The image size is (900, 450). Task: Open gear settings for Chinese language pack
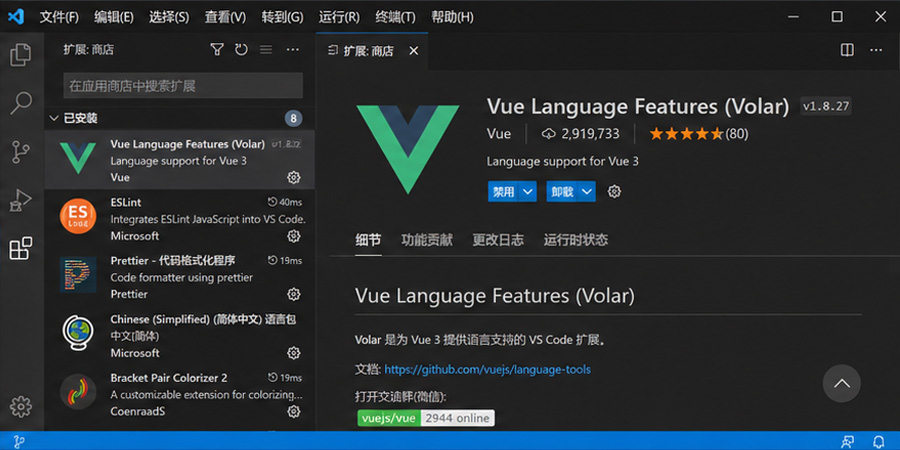click(293, 352)
